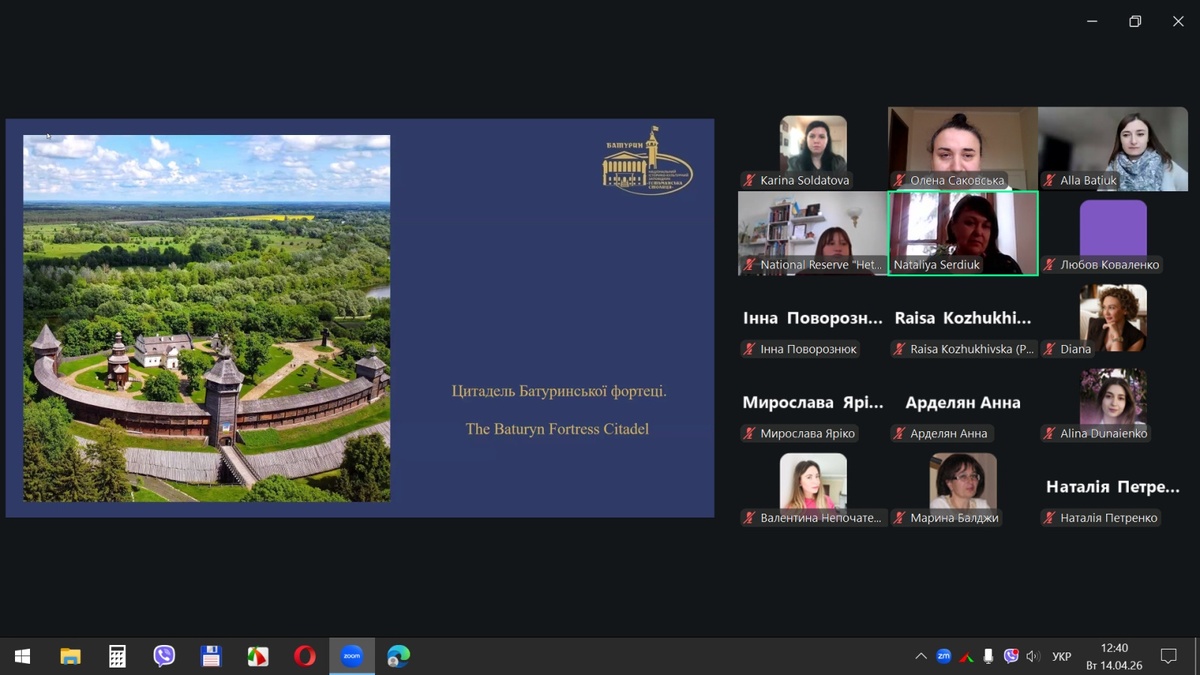
Task: Click muted mic icon beside Karina Soldatova
Action: pos(749,181)
